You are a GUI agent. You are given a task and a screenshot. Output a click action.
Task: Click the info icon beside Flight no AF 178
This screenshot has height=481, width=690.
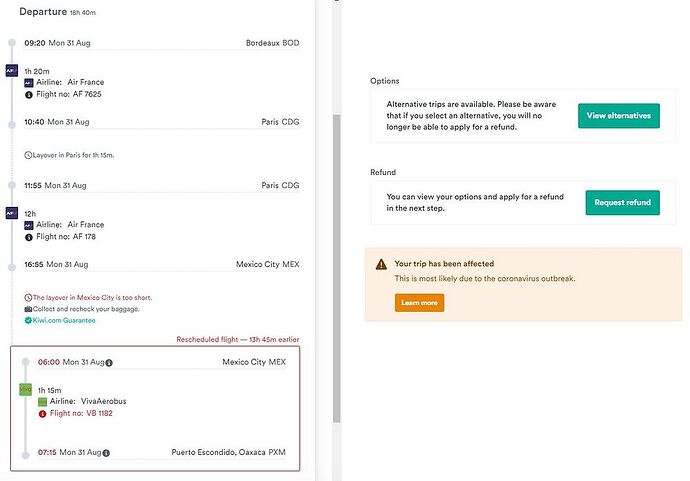(x=29, y=237)
